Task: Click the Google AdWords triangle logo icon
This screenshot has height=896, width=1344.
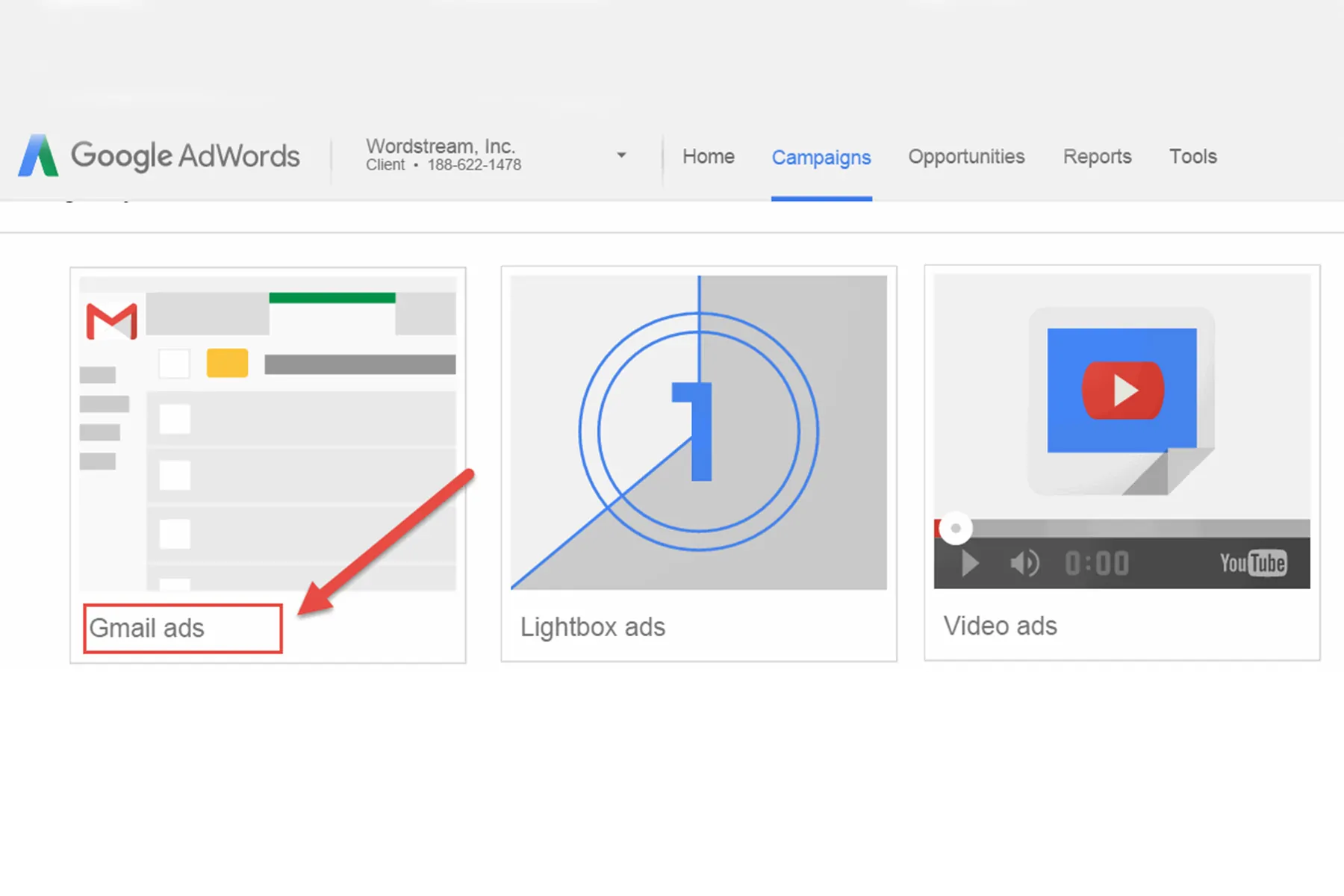Action: click(38, 156)
